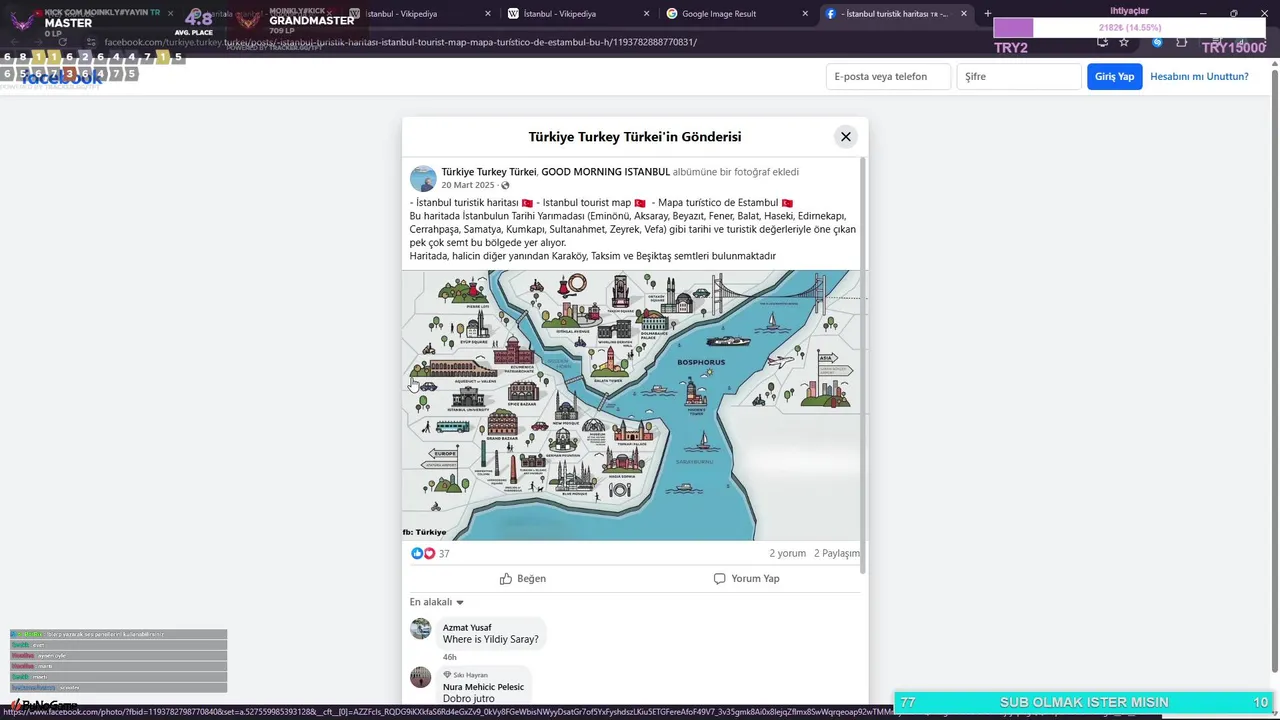Open Nura Mehicic Pelesic's avatar
The height and width of the screenshot is (720, 1280).
click(421, 677)
